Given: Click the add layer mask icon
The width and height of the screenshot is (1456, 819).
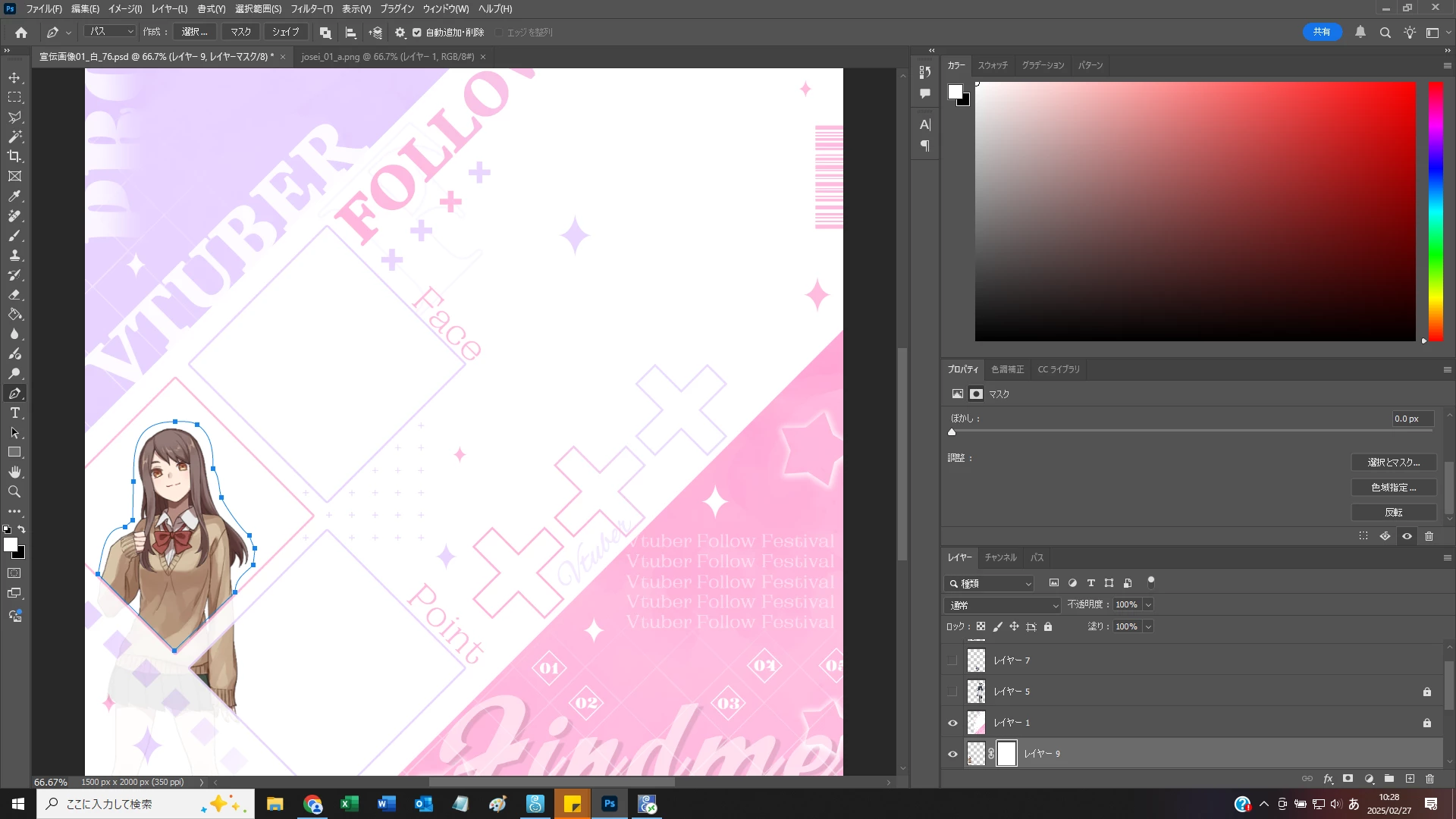Looking at the screenshot, I should click(1348, 779).
